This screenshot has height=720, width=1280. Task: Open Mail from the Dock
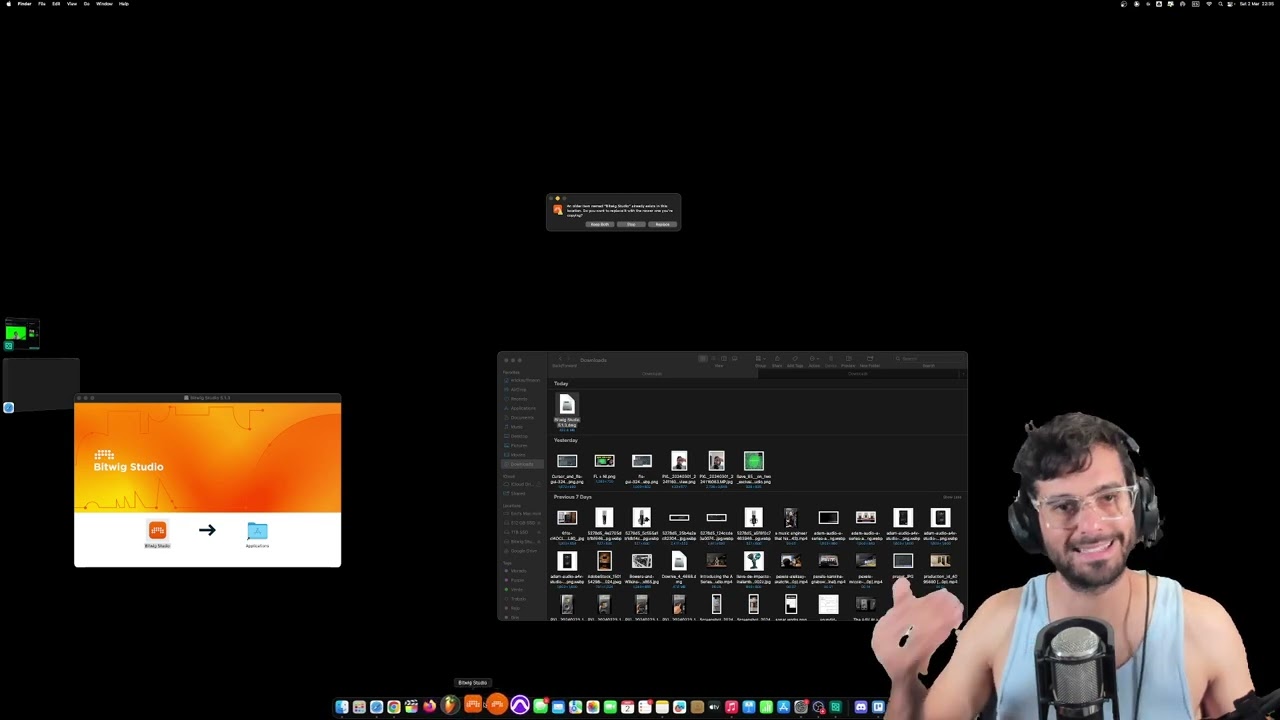click(558, 707)
